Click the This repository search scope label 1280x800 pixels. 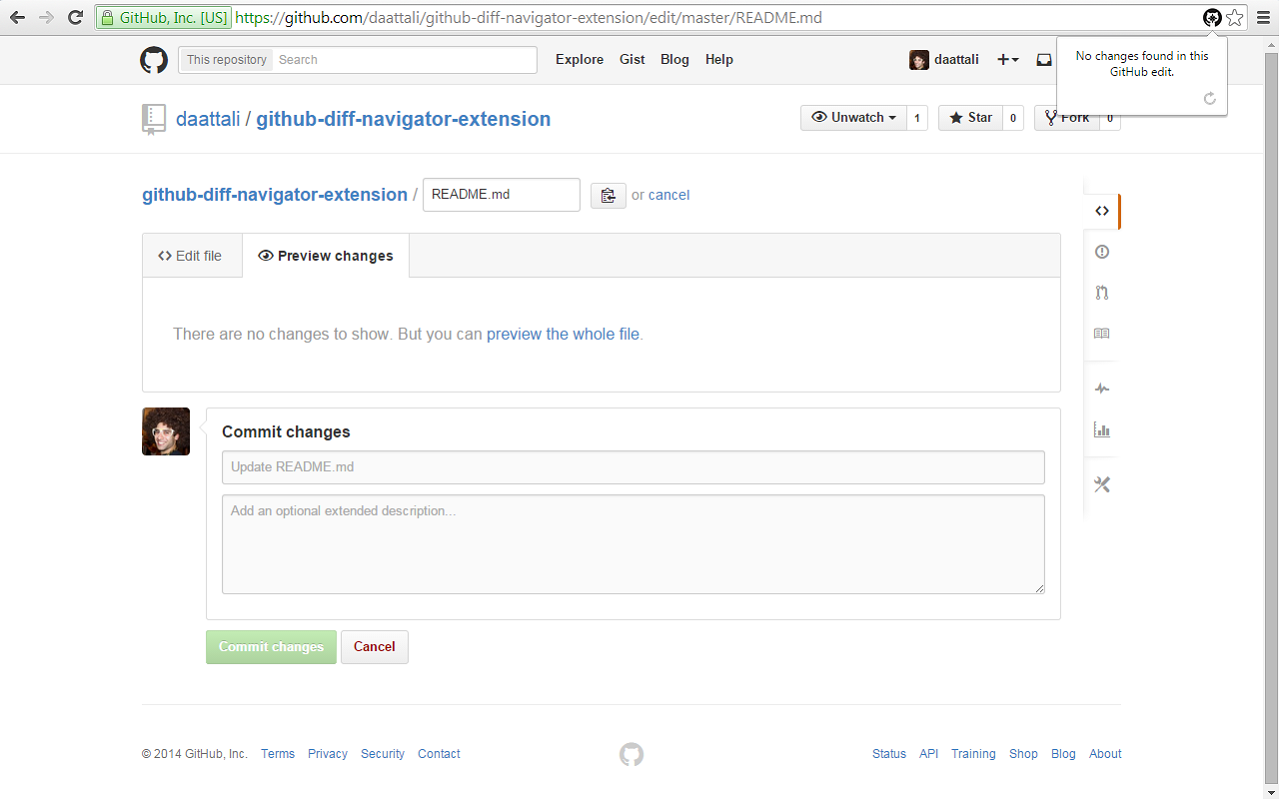coord(227,60)
